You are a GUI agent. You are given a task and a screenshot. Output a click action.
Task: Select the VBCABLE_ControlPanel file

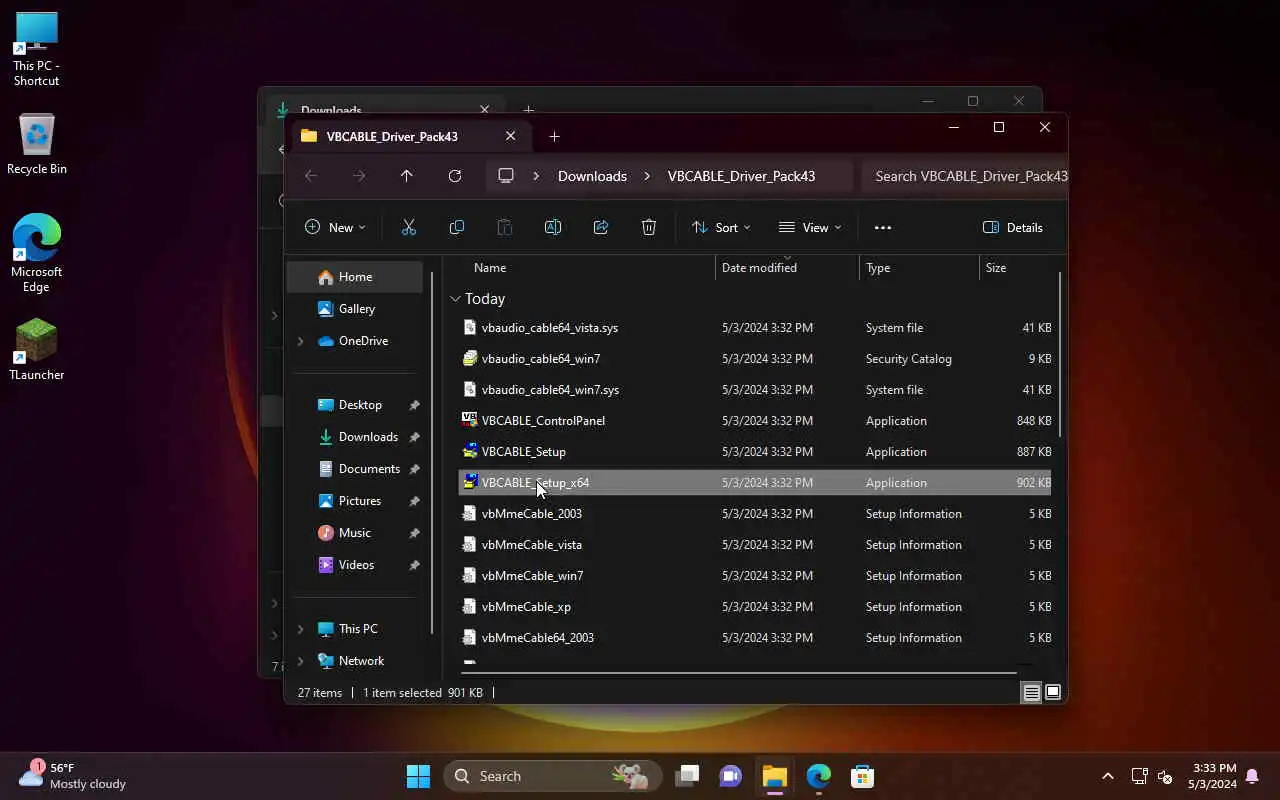(755, 421)
